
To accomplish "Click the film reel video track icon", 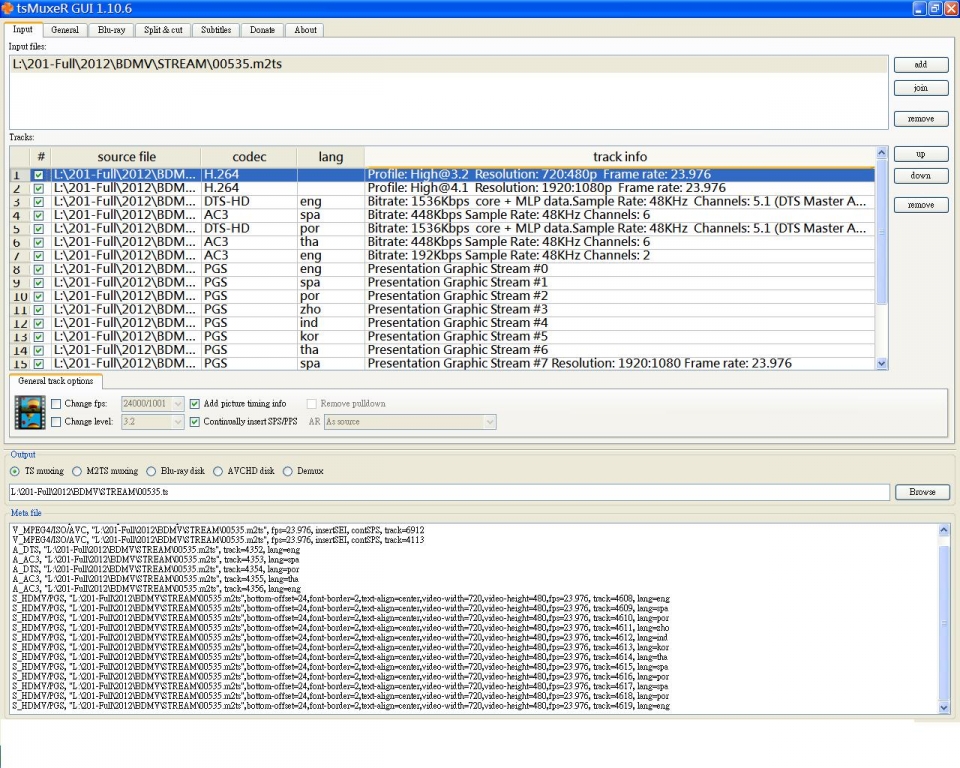I will pos(30,412).
